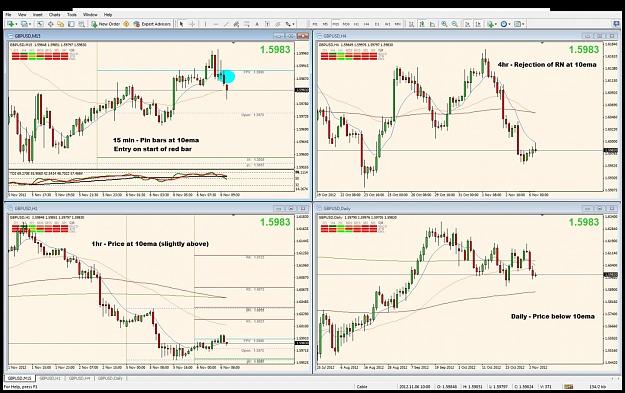Zoom in on the chart
Screen dimensions: 625x393
[x=444, y=24]
